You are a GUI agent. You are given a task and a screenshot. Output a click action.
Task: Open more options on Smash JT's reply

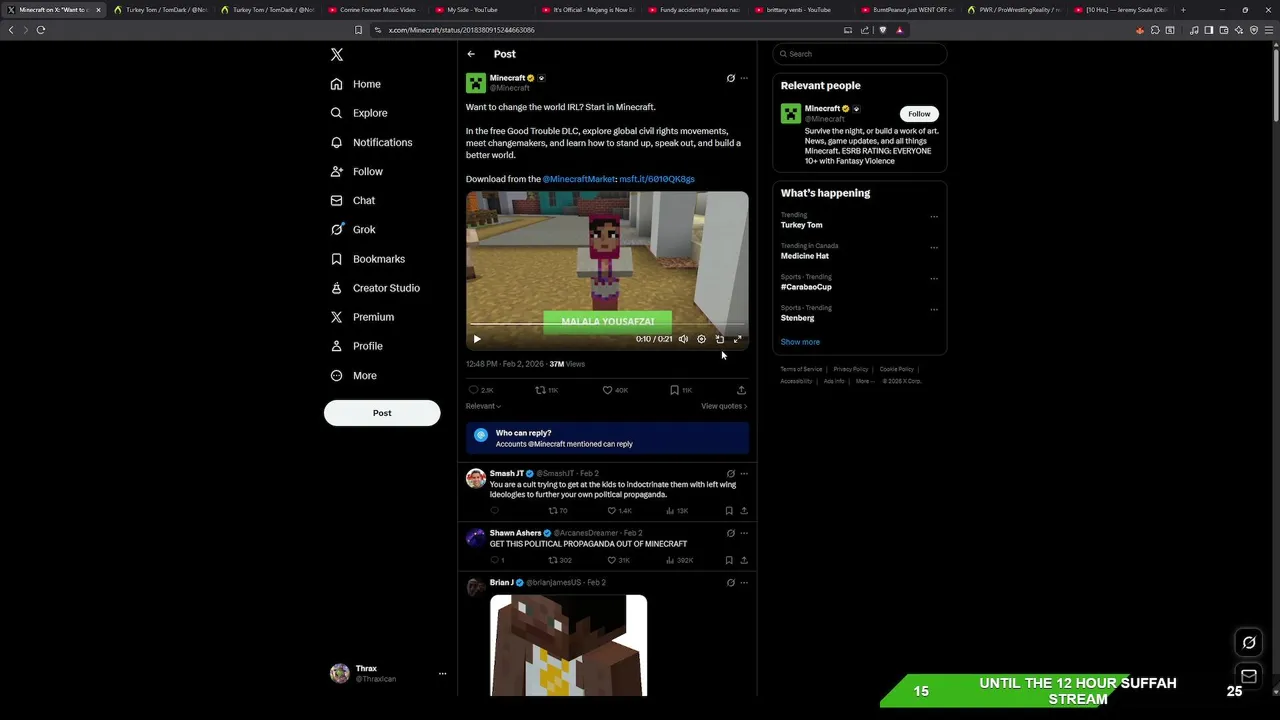point(744,473)
